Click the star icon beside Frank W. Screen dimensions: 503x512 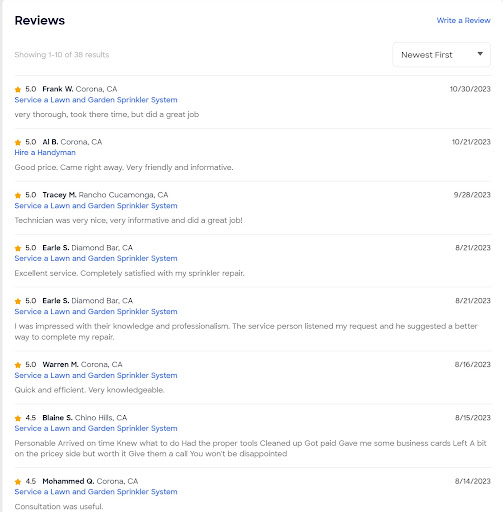18,89
